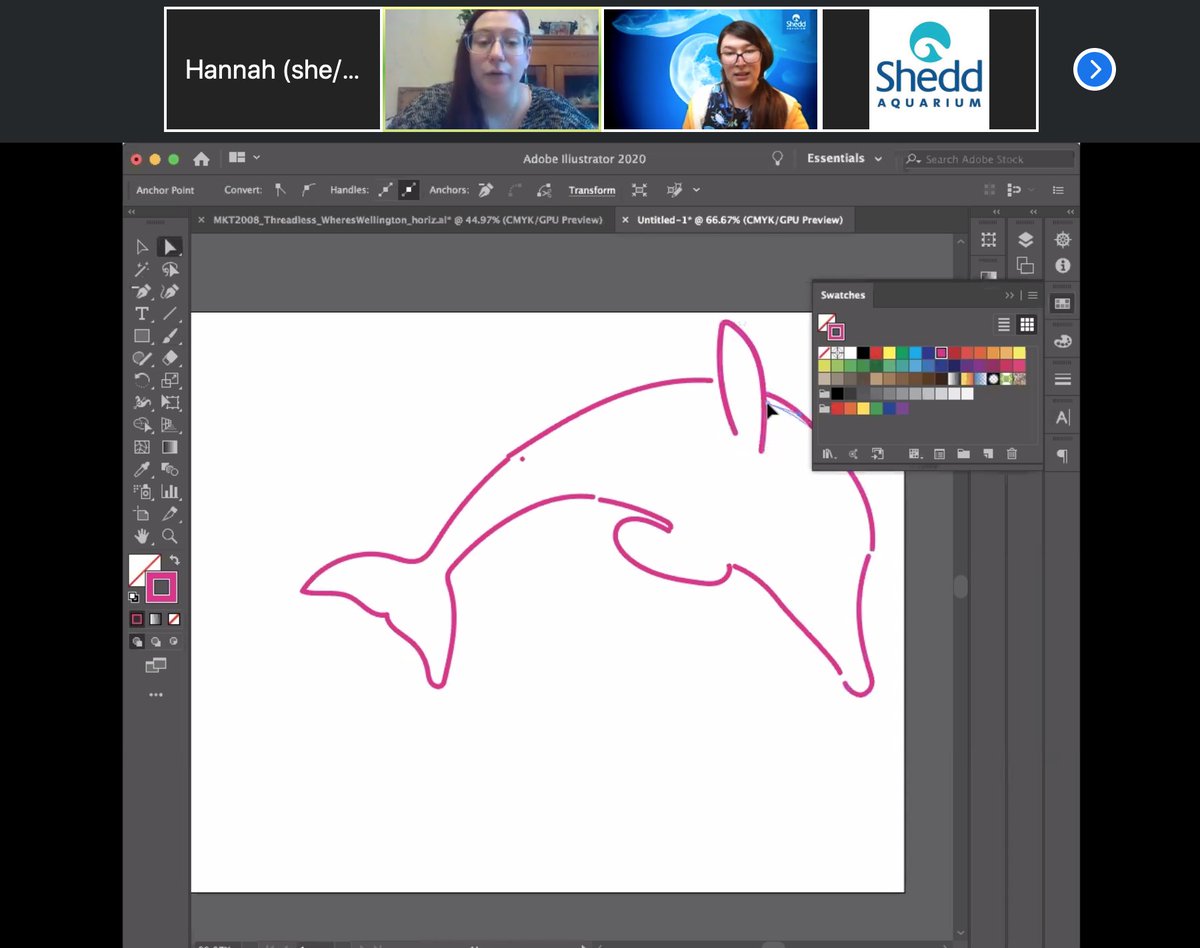Viewport: 1200px width, 948px height.
Task: Select the Free Transform tool
Action: [170, 403]
